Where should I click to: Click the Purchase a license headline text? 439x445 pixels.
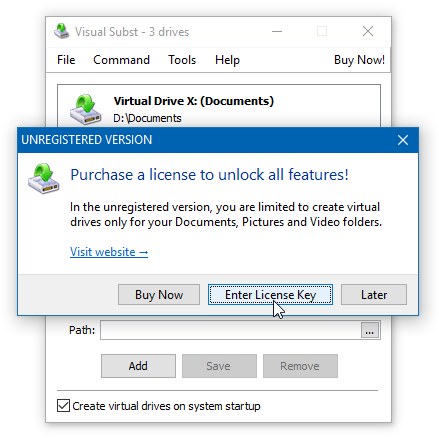point(210,175)
